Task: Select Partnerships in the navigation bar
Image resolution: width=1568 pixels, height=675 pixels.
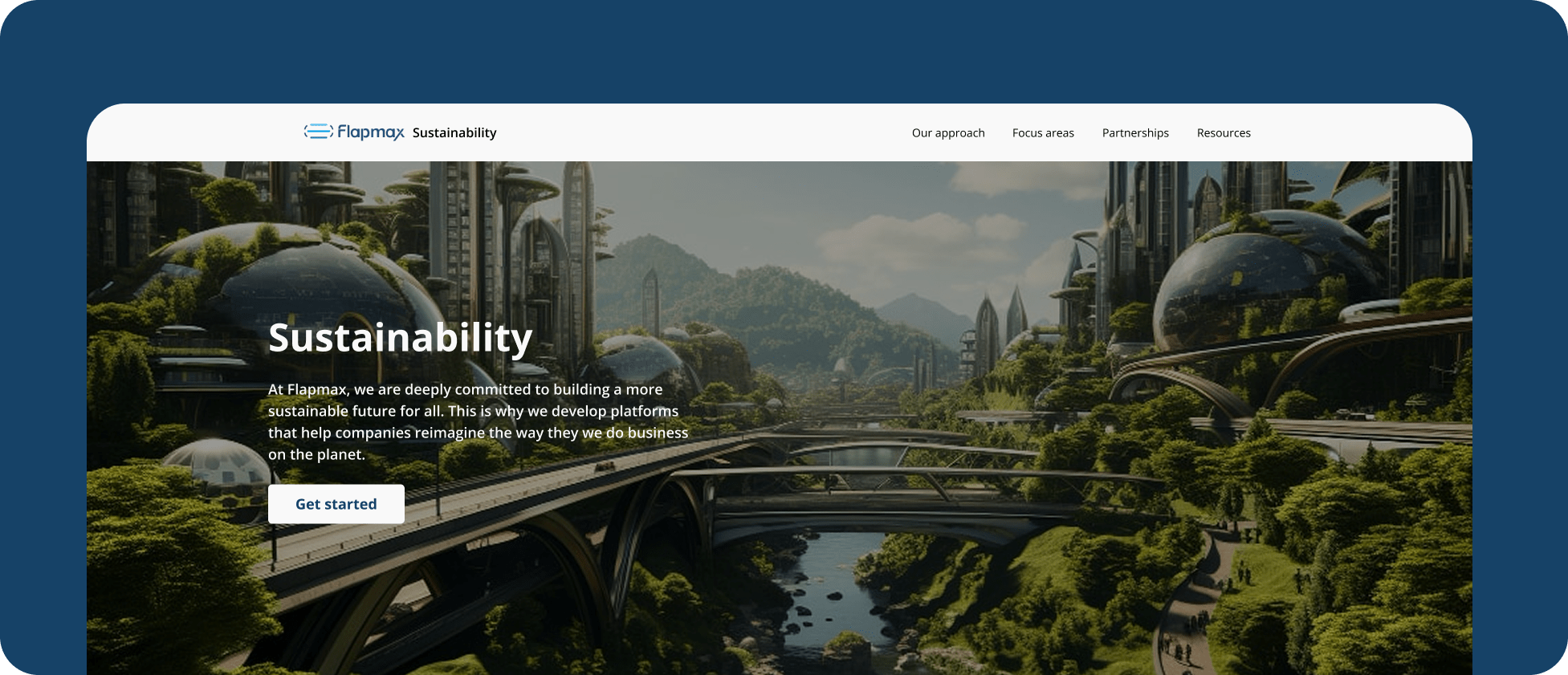Action: [1135, 133]
